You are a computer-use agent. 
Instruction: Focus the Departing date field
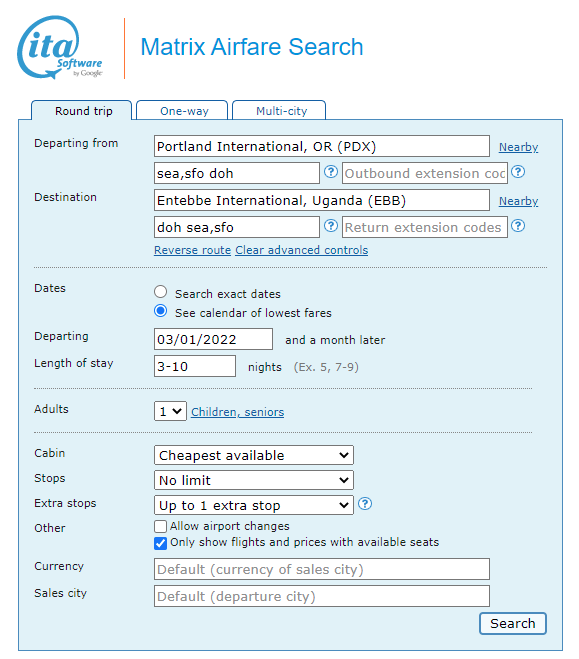[x=213, y=339]
